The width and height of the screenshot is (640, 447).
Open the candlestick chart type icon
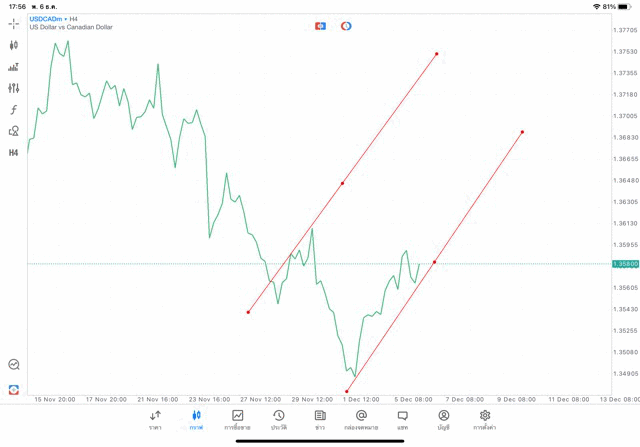point(14,45)
